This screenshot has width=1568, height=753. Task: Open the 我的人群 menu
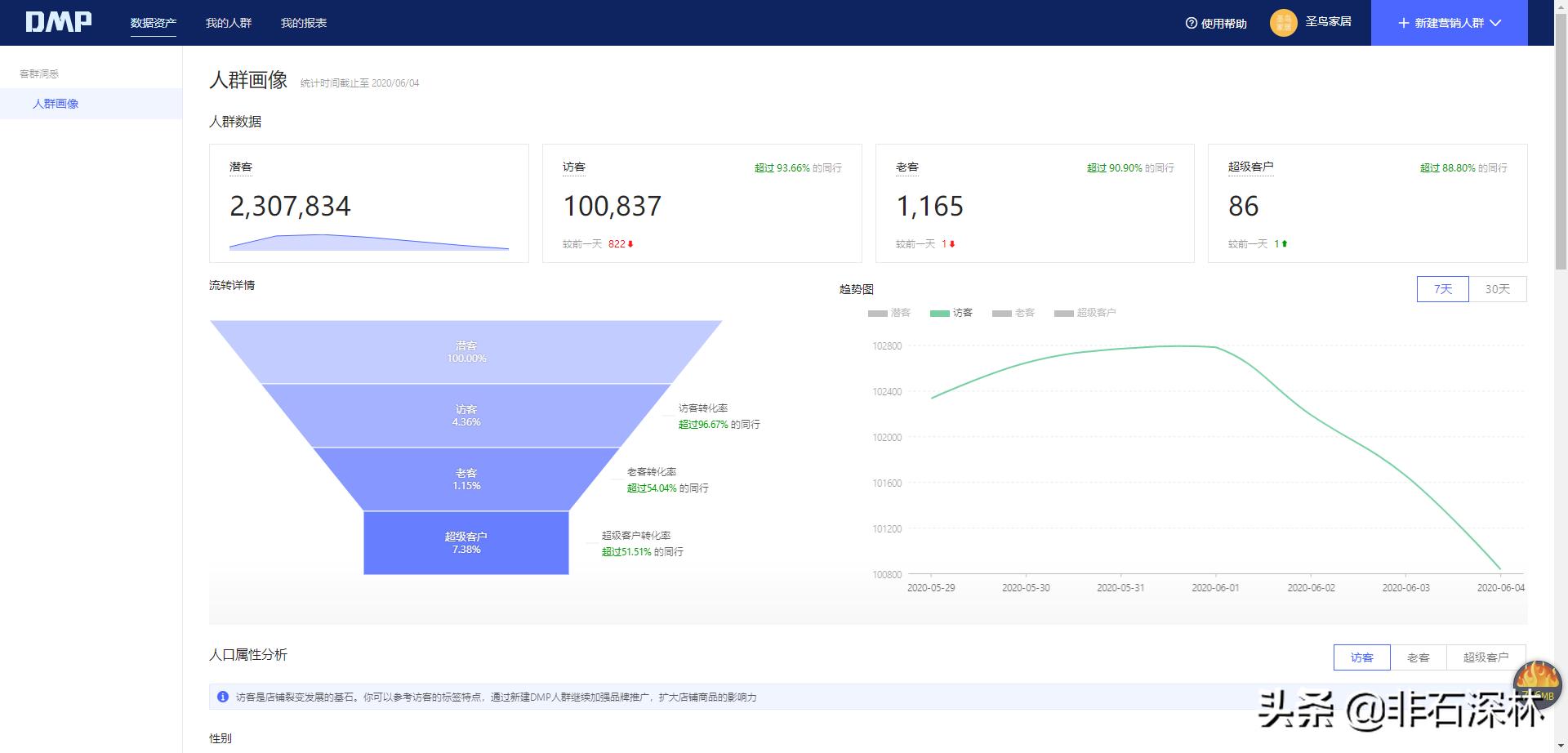[229, 23]
